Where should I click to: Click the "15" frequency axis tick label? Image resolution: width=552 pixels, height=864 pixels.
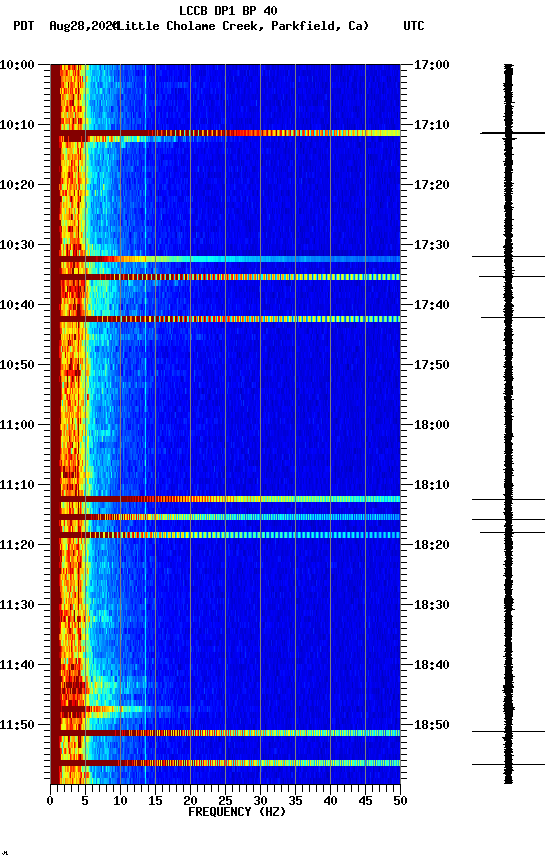click(x=155, y=801)
